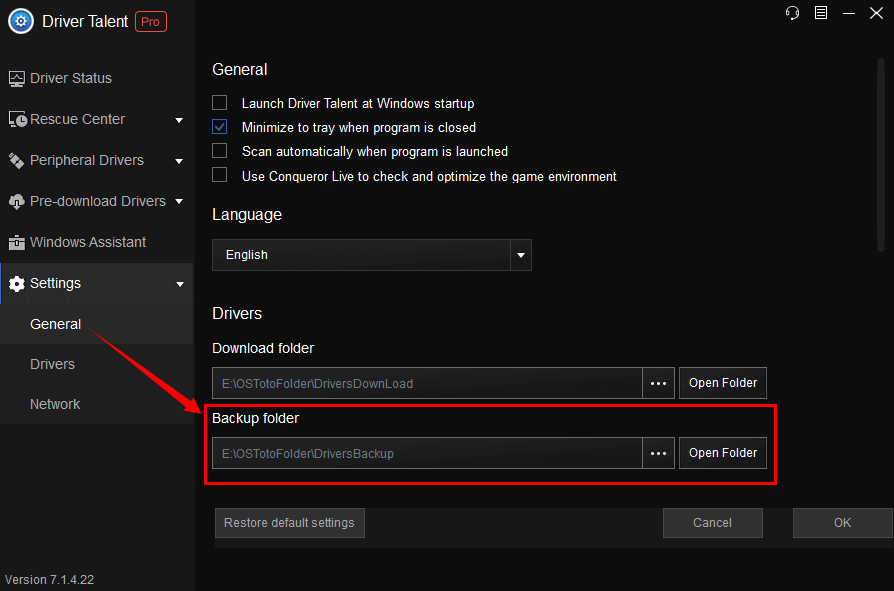Browse for a new backup folder

coord(659,453)
